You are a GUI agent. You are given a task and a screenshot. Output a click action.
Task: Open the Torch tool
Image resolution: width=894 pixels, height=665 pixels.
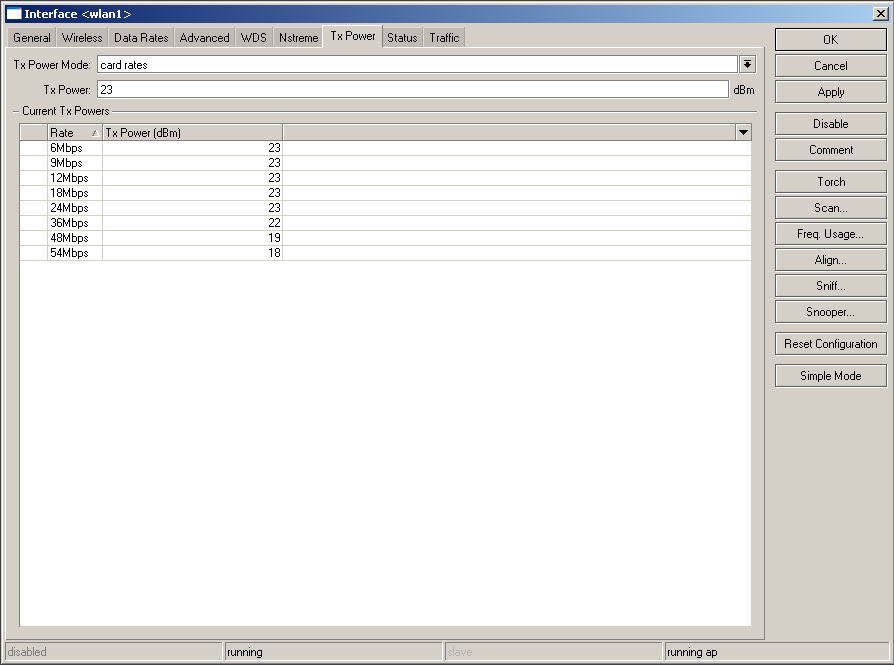coord(831,182)
